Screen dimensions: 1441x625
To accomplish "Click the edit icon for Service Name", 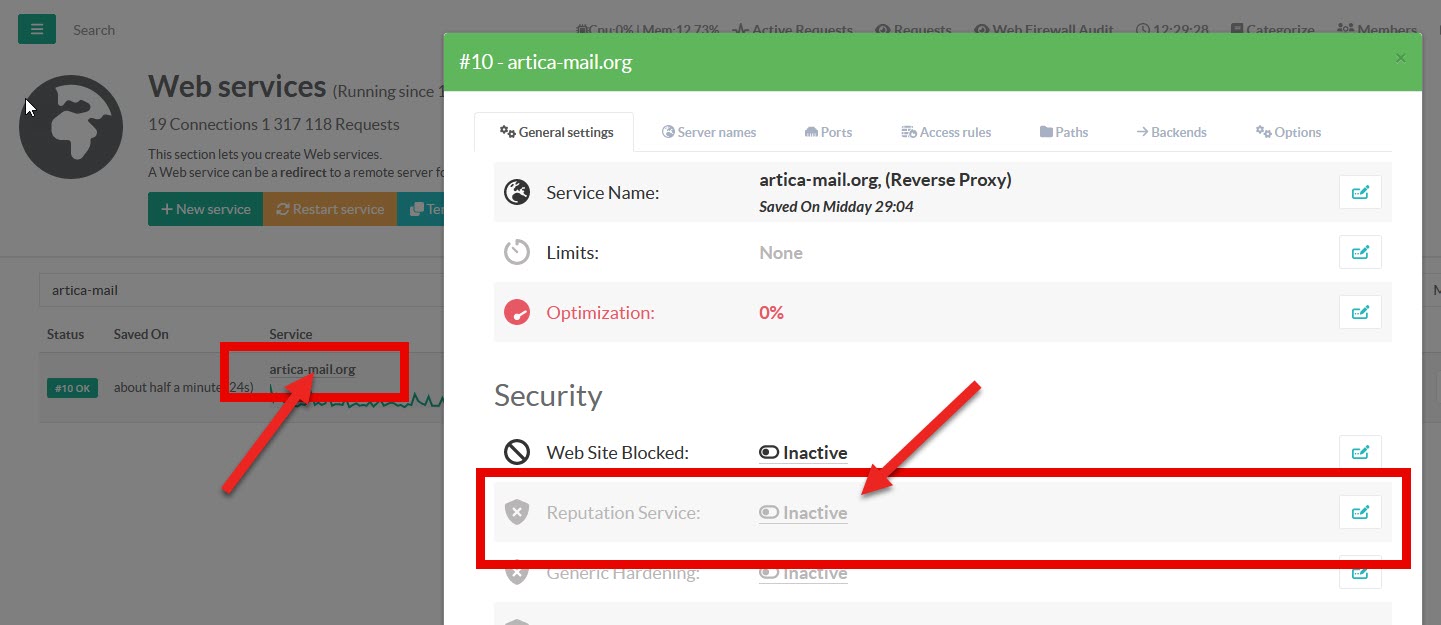I will (x=1359, y=192).
